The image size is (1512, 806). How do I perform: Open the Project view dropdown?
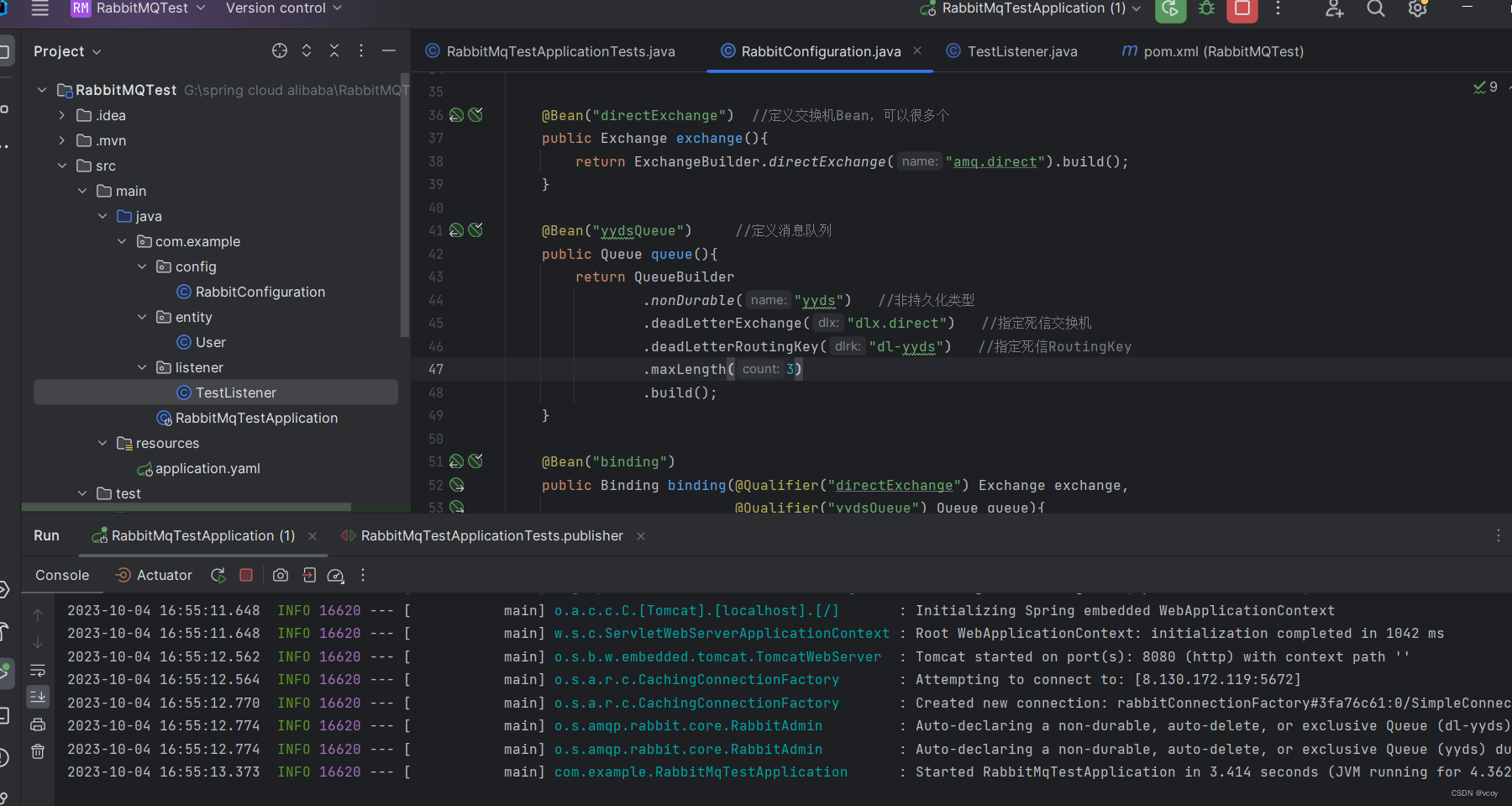[67, 51]
